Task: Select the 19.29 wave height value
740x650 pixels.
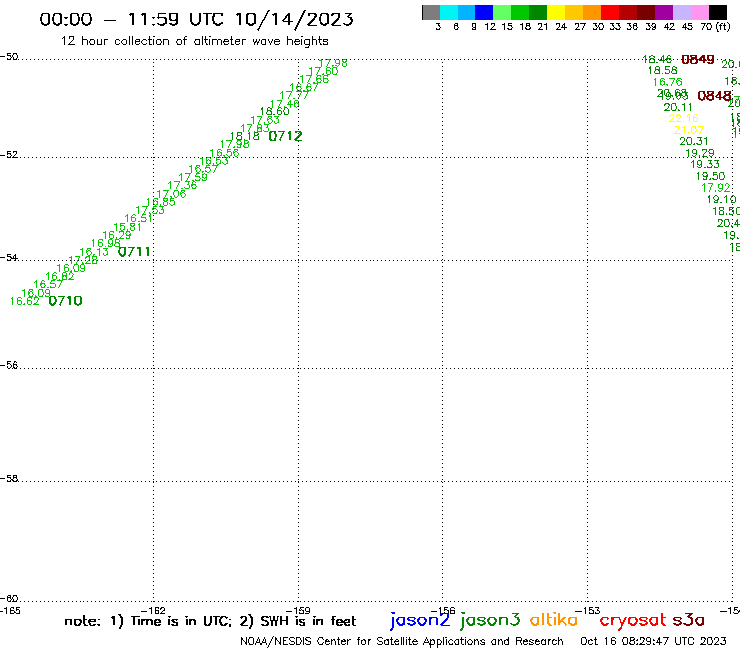Action: (x=700, y=153)
